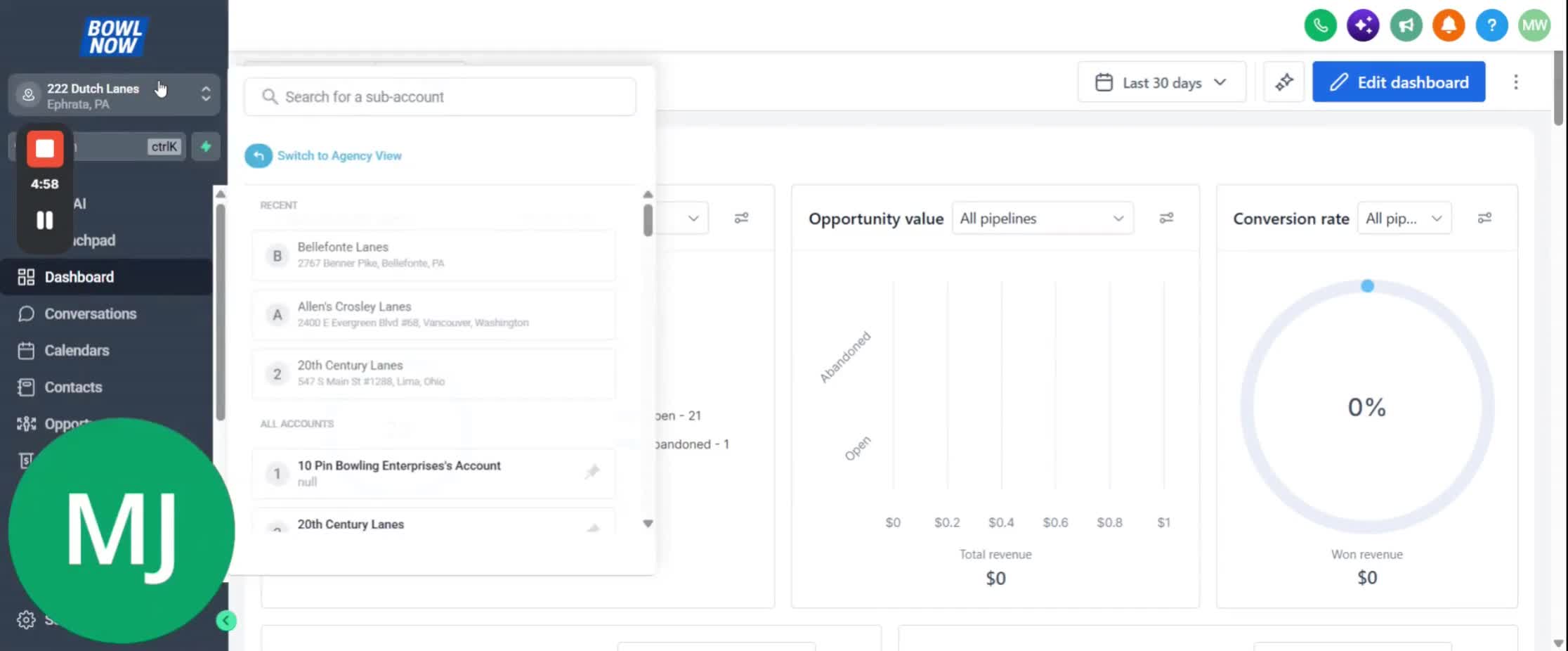
Task: Open the megaphone announcements icon
Action: 1406,26
